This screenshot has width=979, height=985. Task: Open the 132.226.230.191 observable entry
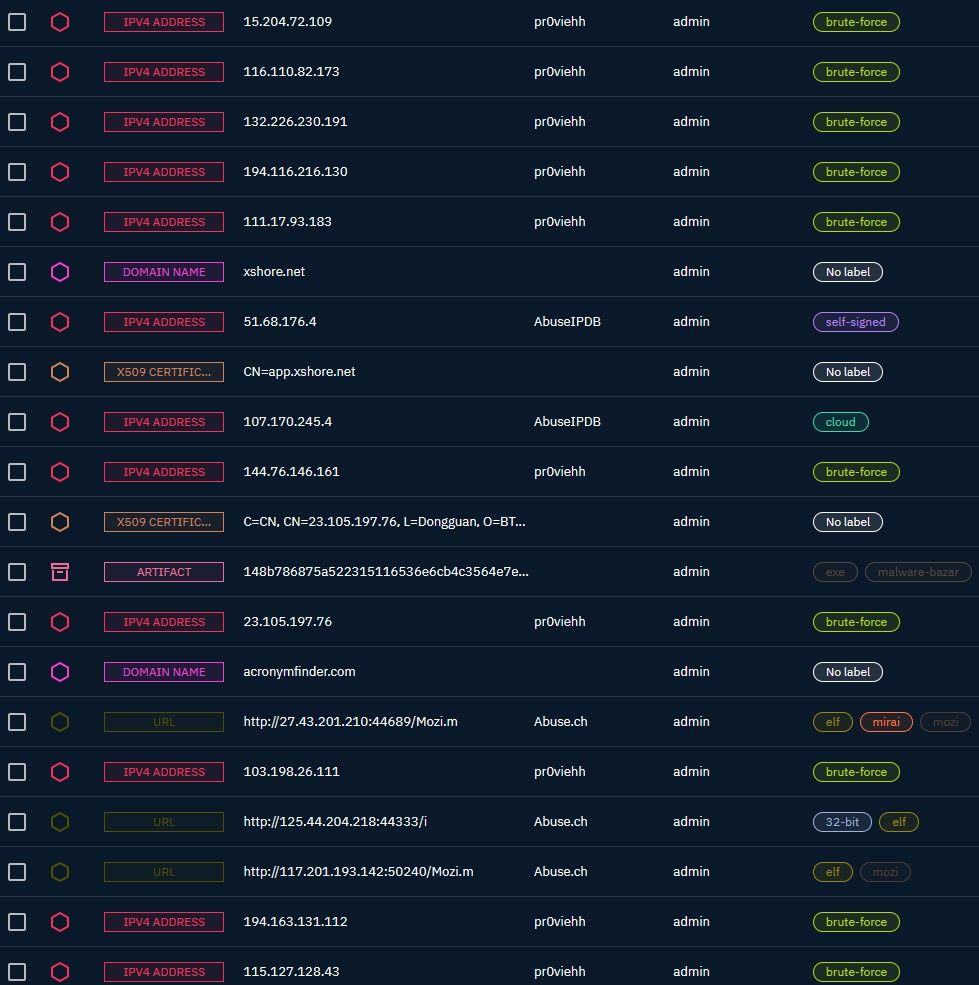295,122
